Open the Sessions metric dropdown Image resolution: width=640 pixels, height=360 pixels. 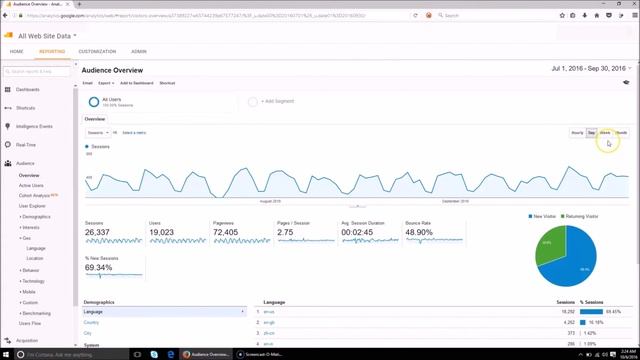tap(98, 133)
